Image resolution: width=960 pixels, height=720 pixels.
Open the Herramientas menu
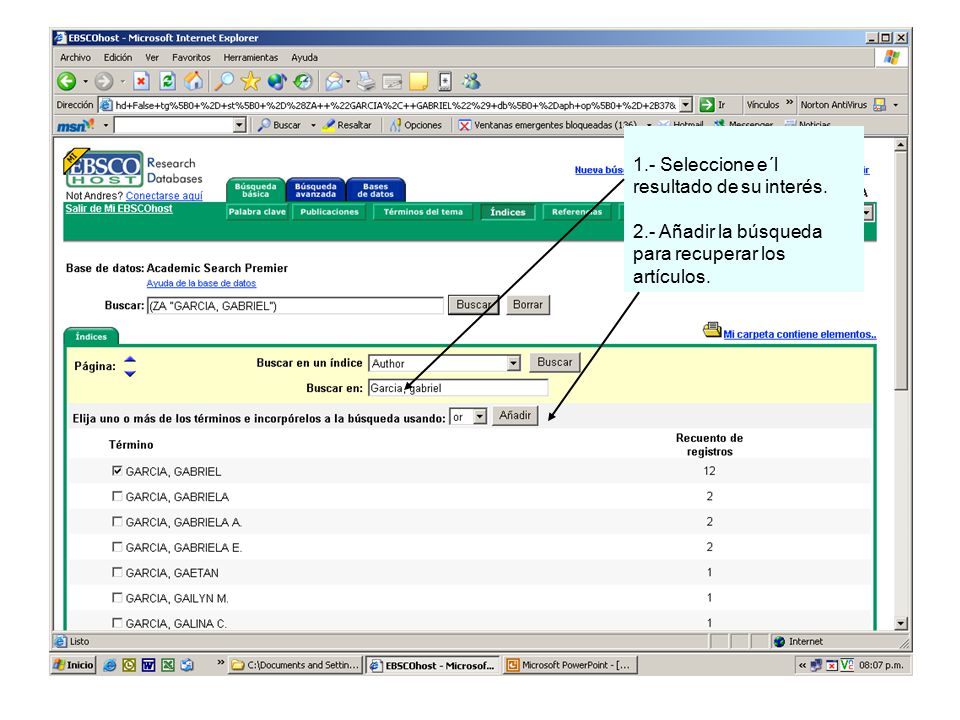[x=250, y=58]
